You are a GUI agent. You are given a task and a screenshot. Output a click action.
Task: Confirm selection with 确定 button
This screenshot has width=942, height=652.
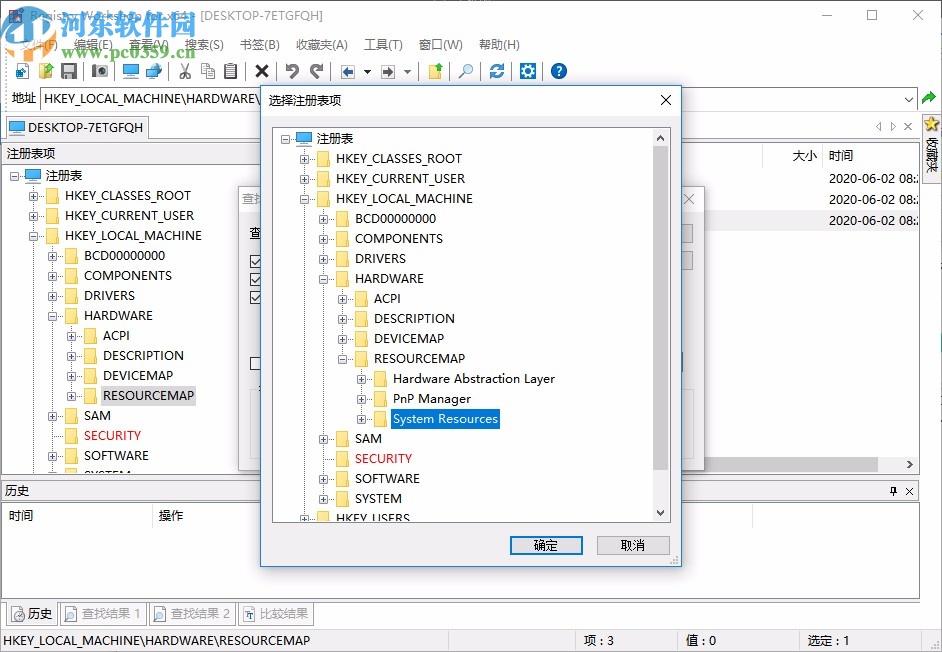546,545
